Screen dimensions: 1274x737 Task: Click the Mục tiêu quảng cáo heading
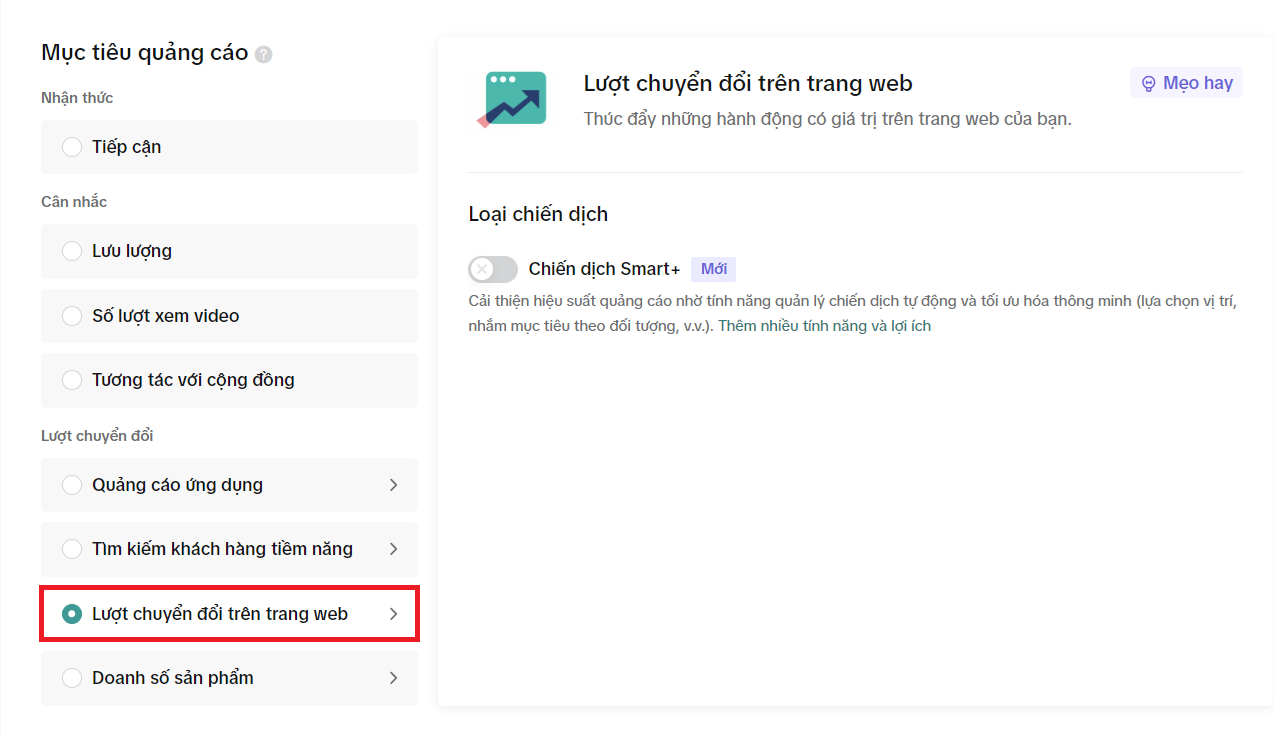pyautogui.click(x=144, y=53)
